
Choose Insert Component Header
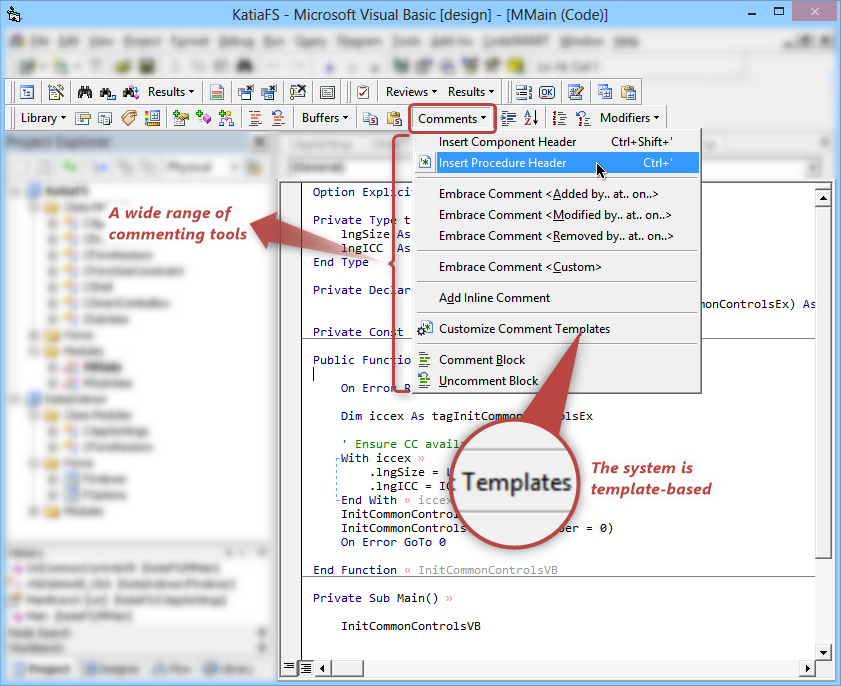(x=557, y=142)
